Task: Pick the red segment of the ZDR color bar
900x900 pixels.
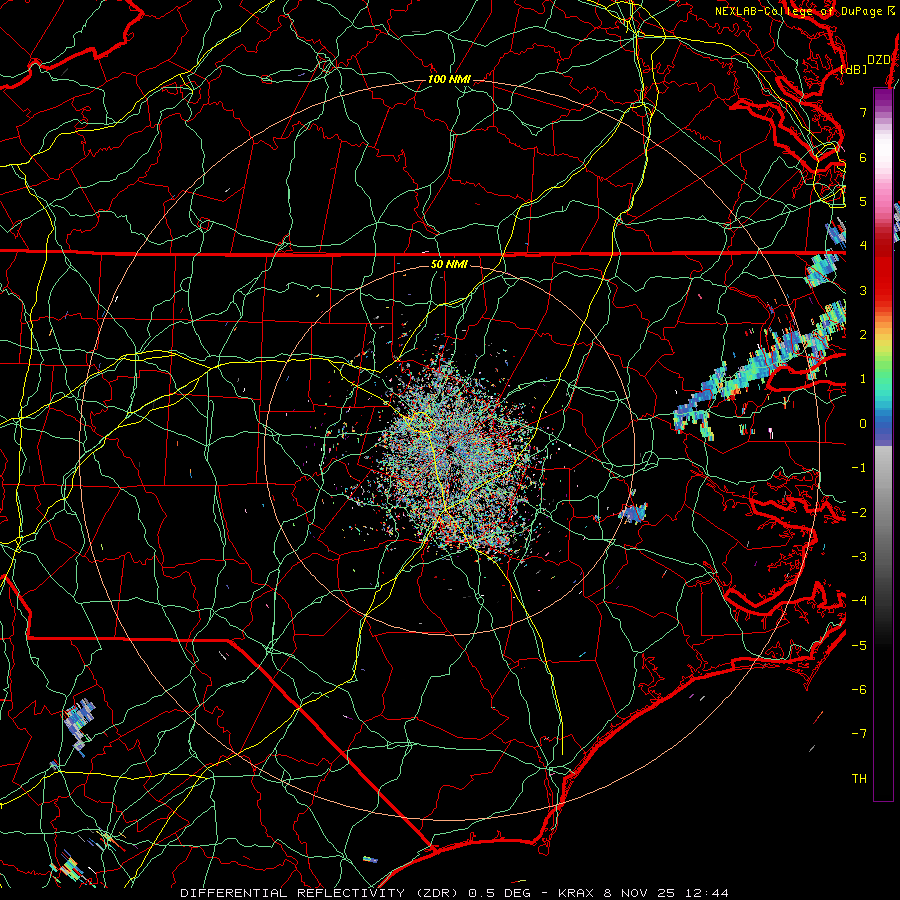Action: point(883,273)
